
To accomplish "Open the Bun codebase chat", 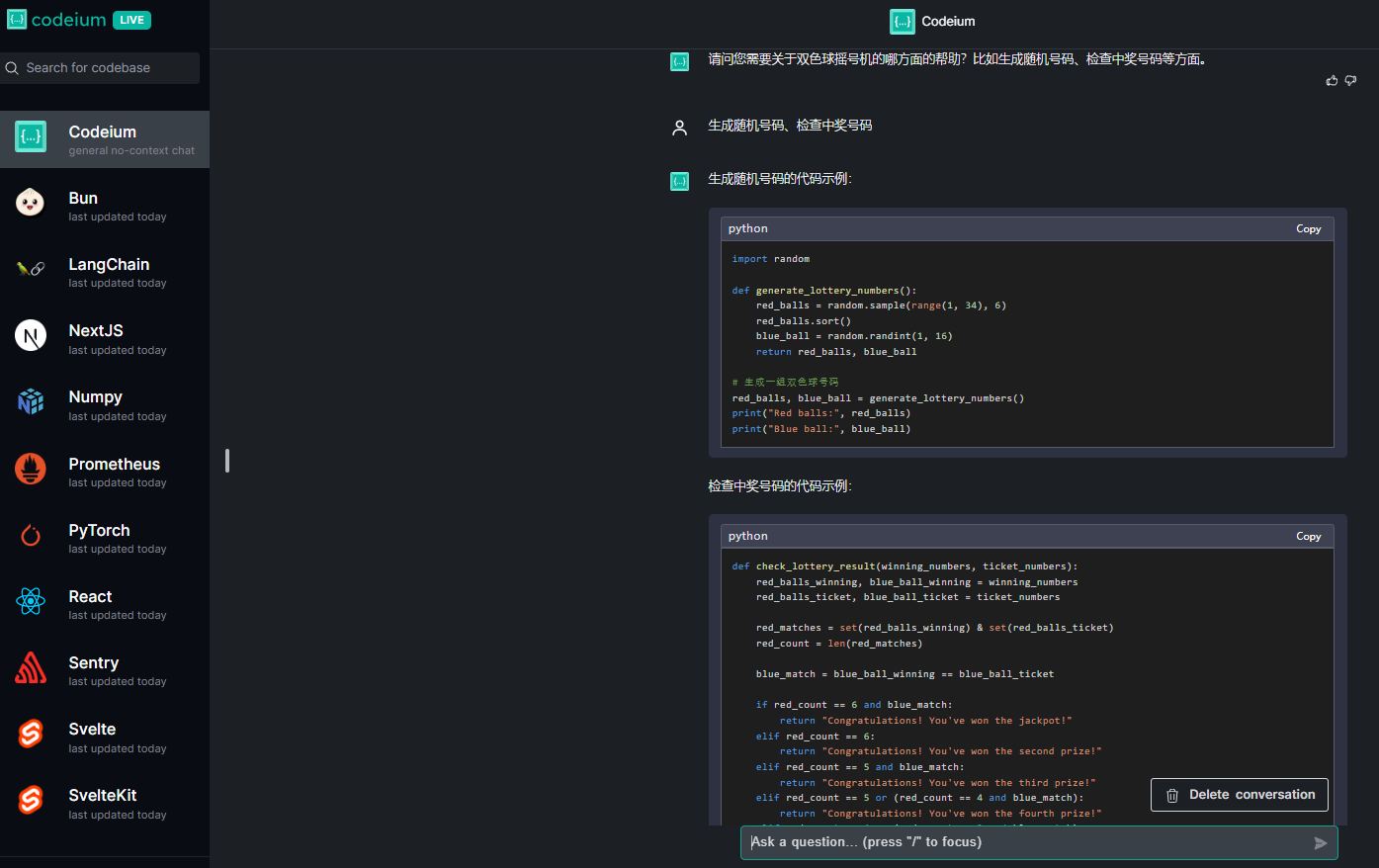I will tap(105, 206).
